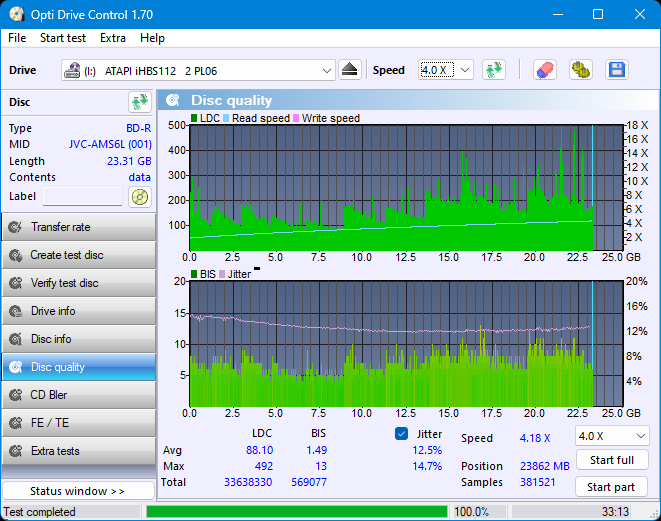The height and width of the screenshot is (521, 661).
Task: Click the Jitter legend swatch
Action: (222, 274)
